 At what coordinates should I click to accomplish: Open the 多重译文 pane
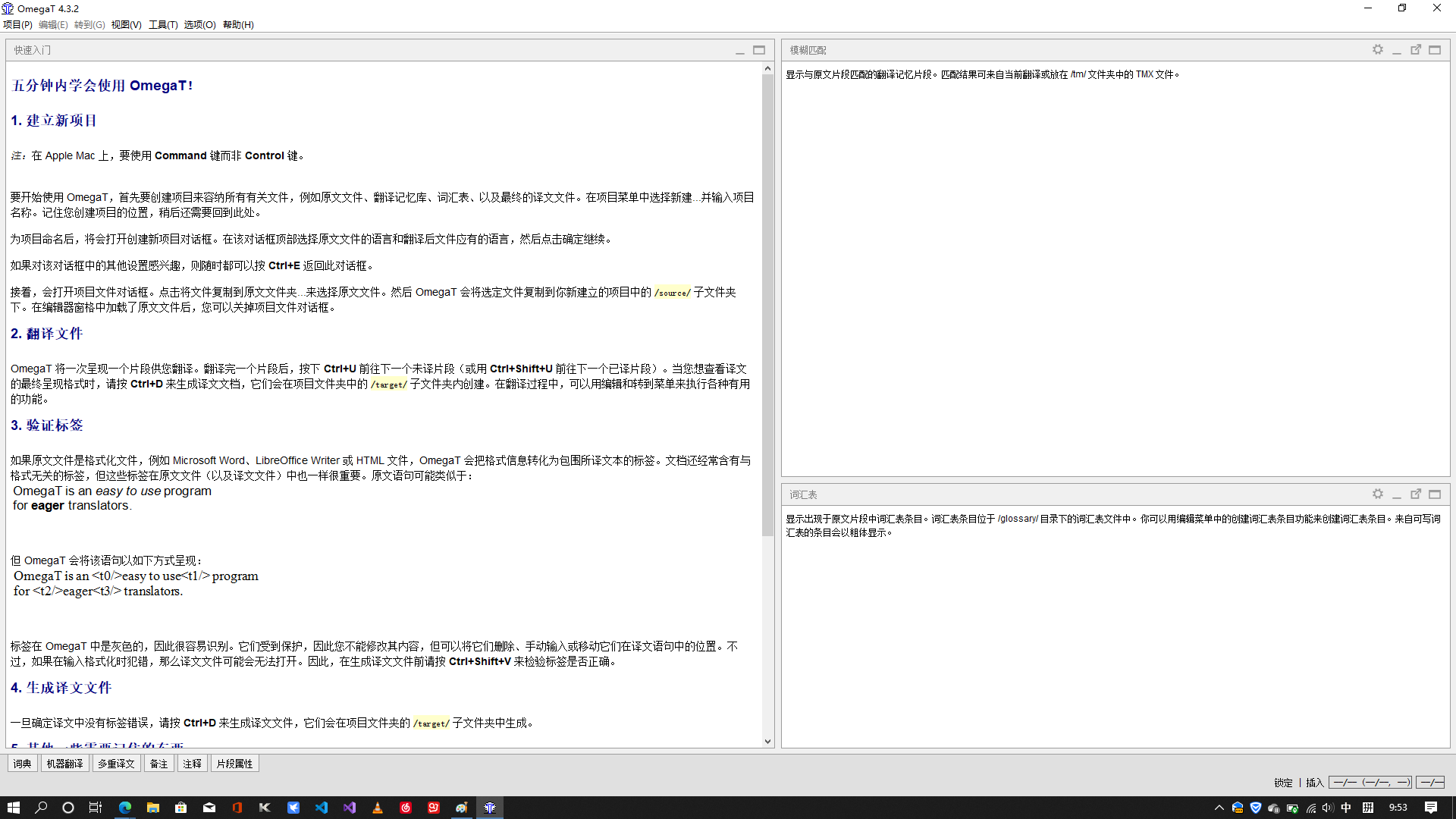click(x=116, y=763)
